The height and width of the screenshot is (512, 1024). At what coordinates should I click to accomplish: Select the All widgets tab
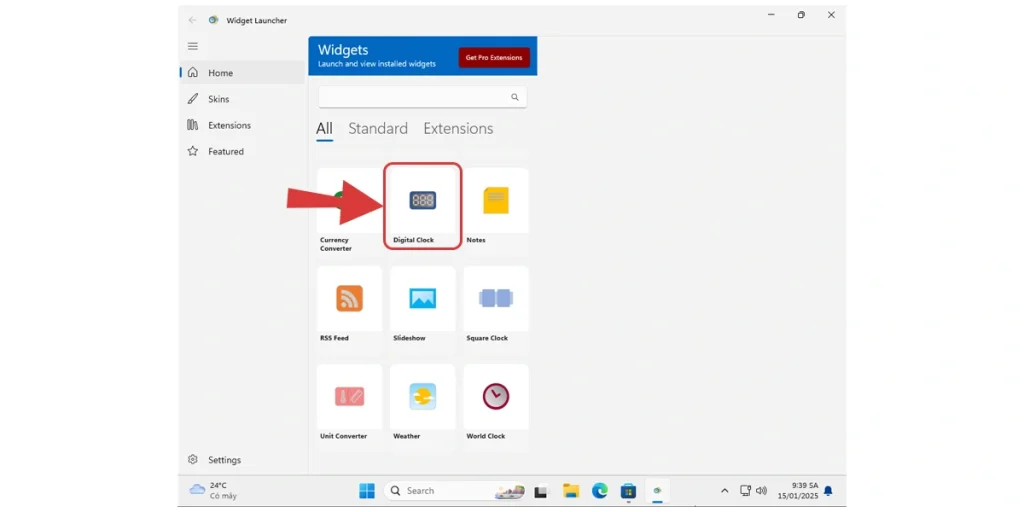(324, 129)
